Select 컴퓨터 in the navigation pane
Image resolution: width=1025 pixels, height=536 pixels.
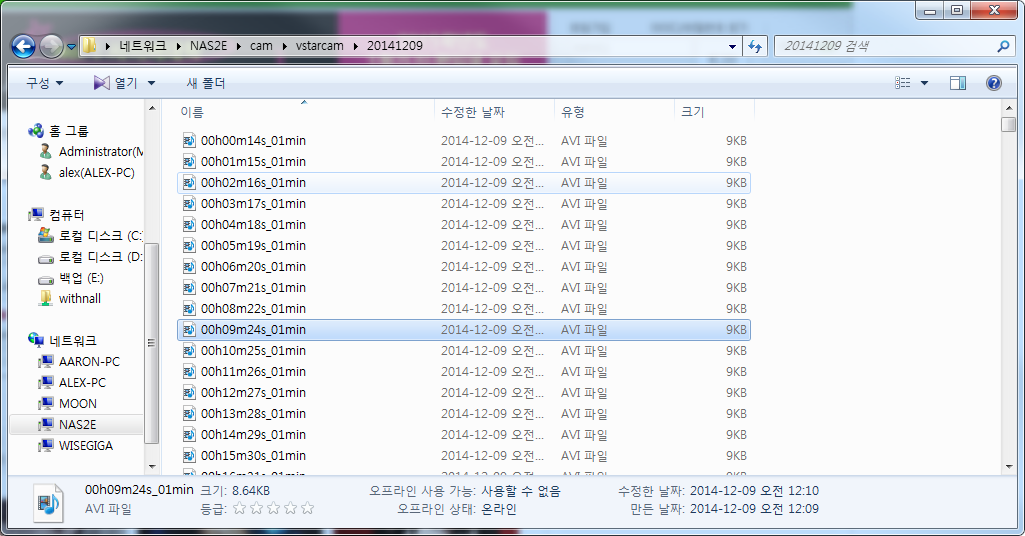click(66, 215)
